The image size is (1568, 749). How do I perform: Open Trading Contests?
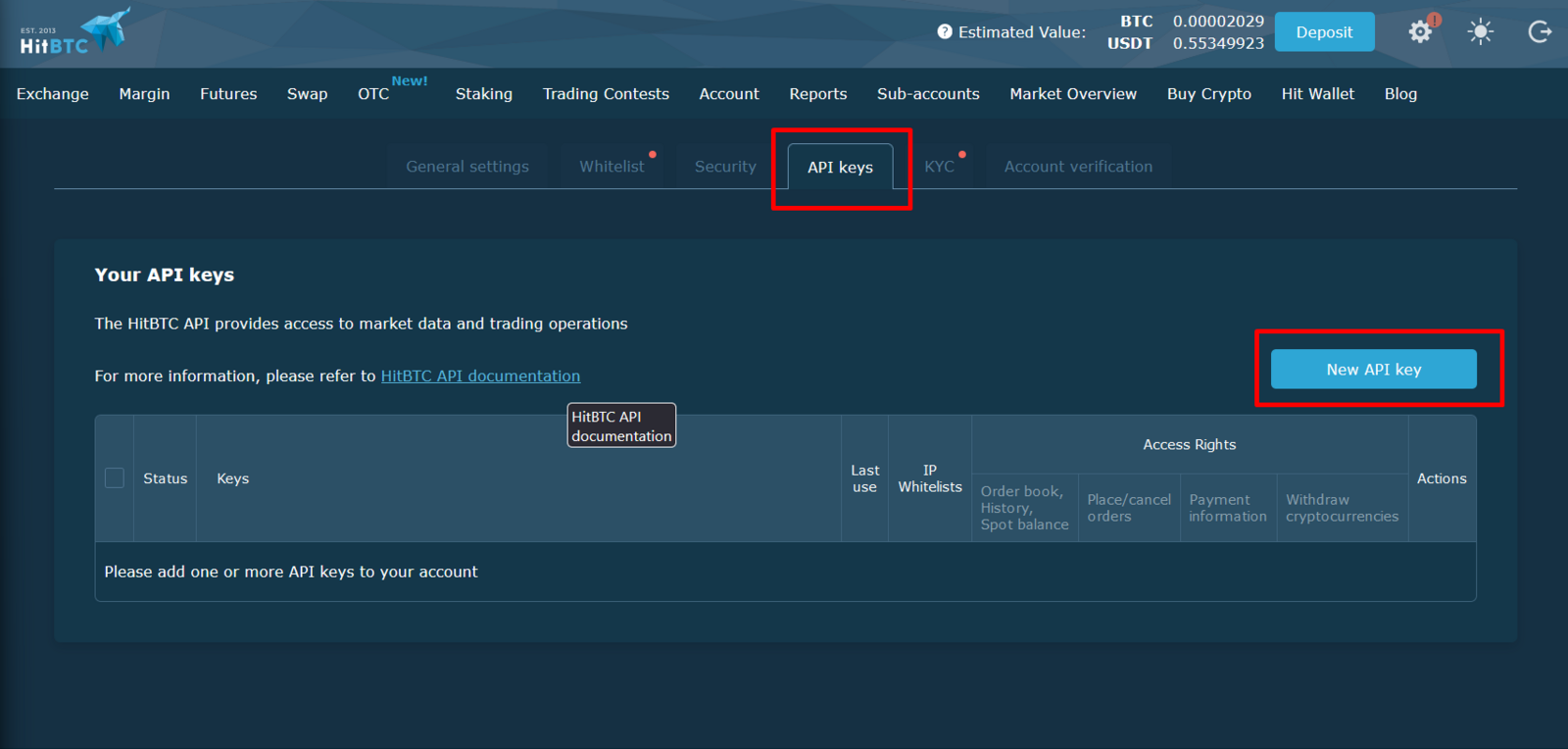[x=606, y=94]
